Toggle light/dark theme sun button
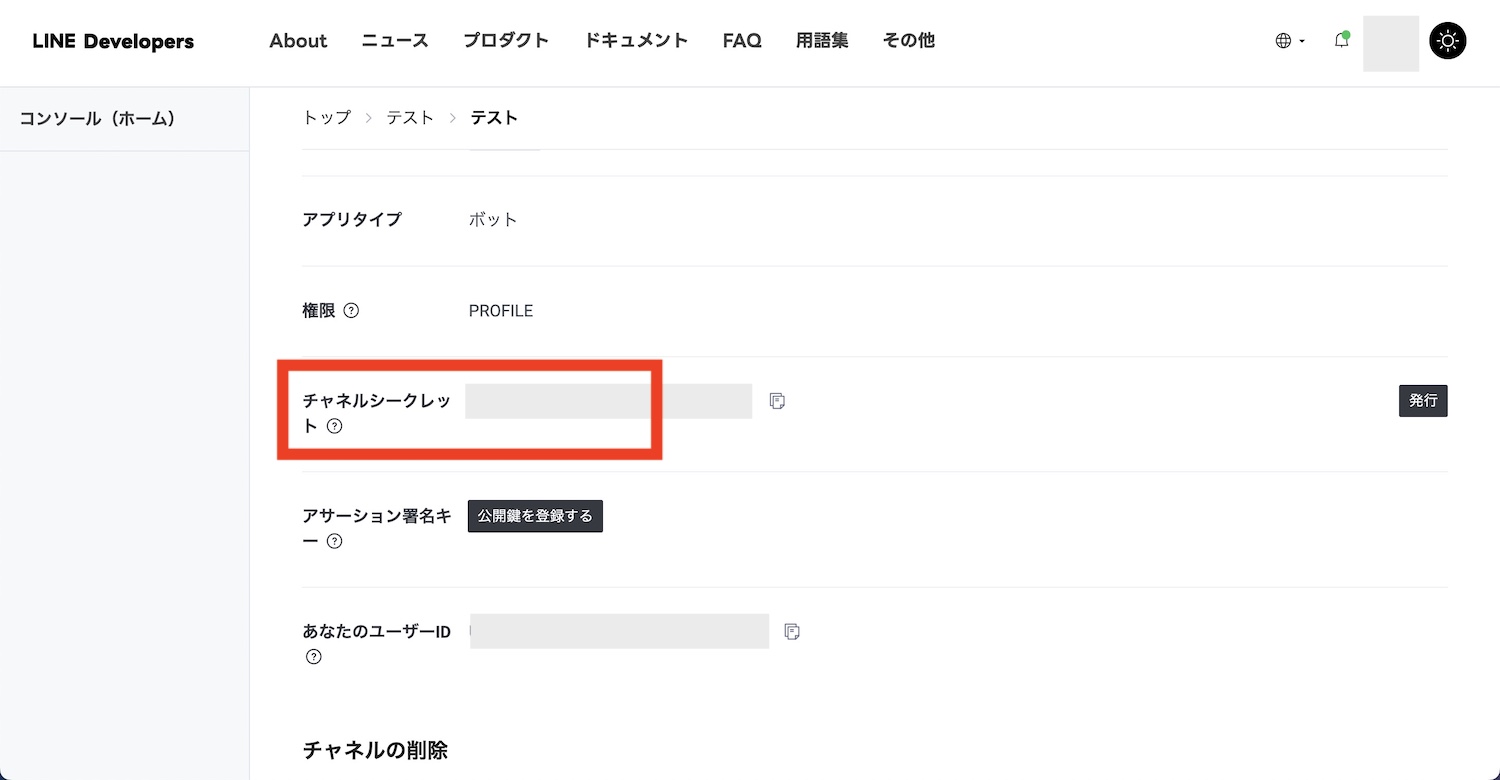Viewport: 1500px width, 780px height. (x=1448, y=41)
